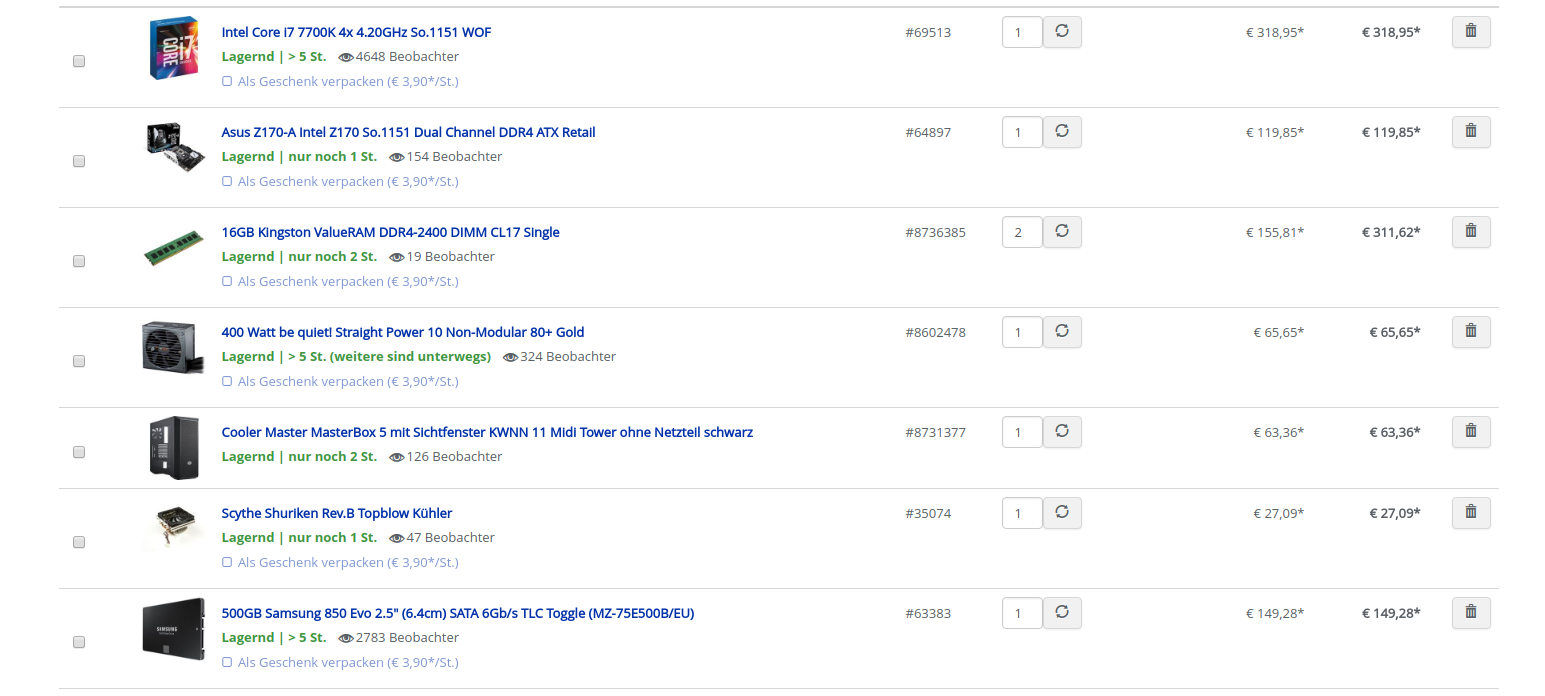This screenshot has width=1545, height=696.
Task: Click the Intel Core i7 box thumbnail
Action: pos(174,48)
